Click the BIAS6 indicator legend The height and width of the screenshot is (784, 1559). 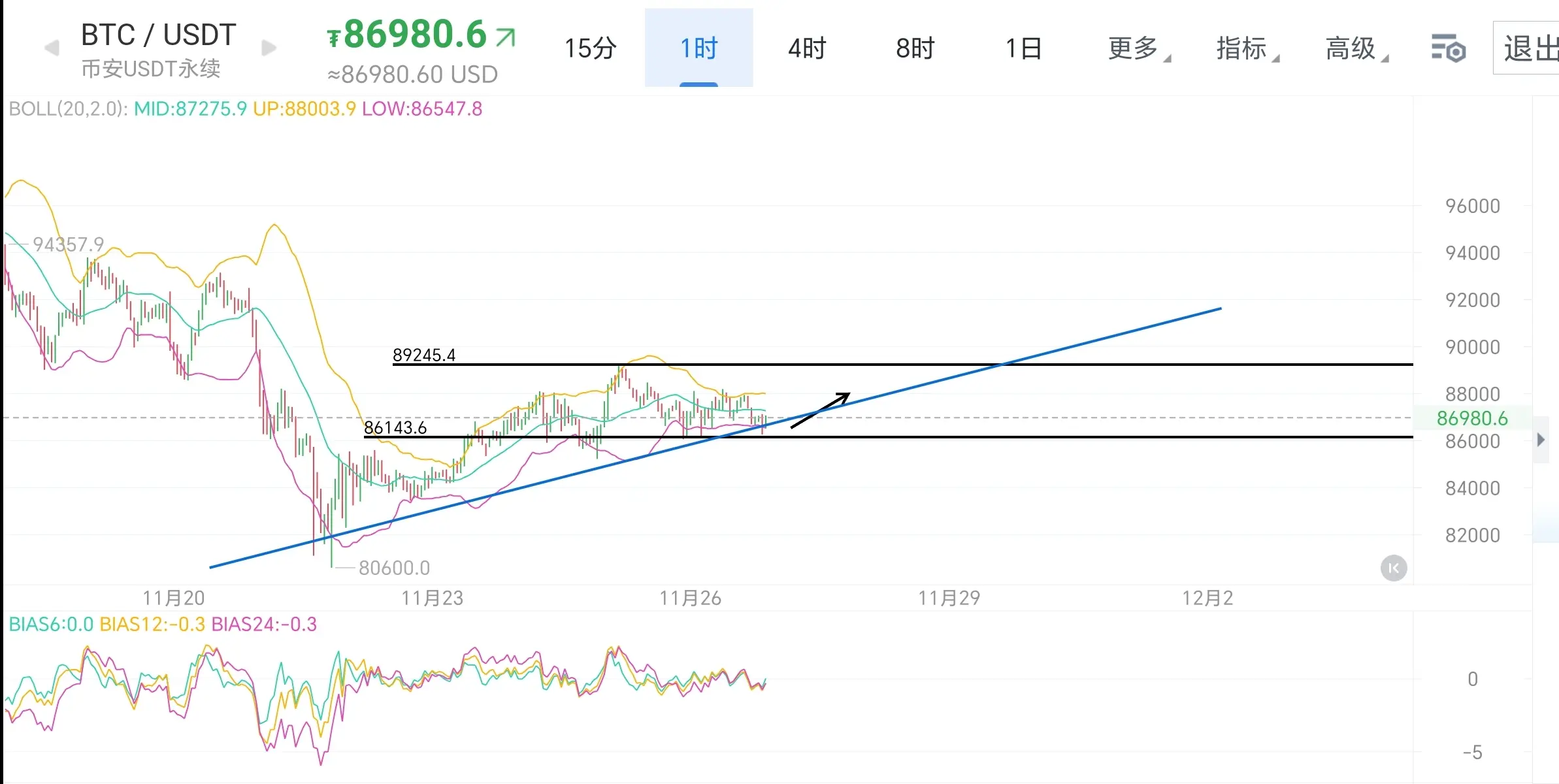[51, 625]
